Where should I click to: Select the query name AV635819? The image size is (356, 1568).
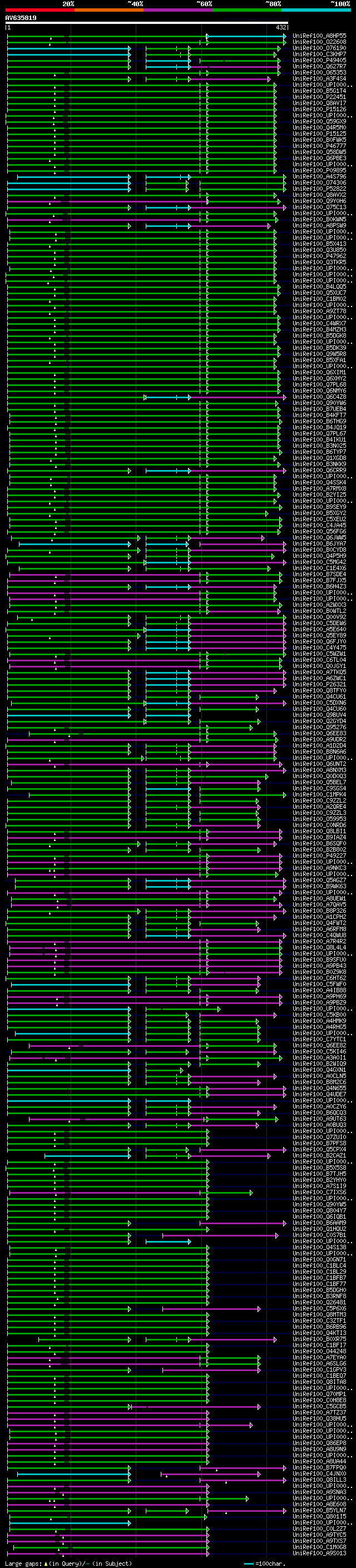click(x=21, y=18)
